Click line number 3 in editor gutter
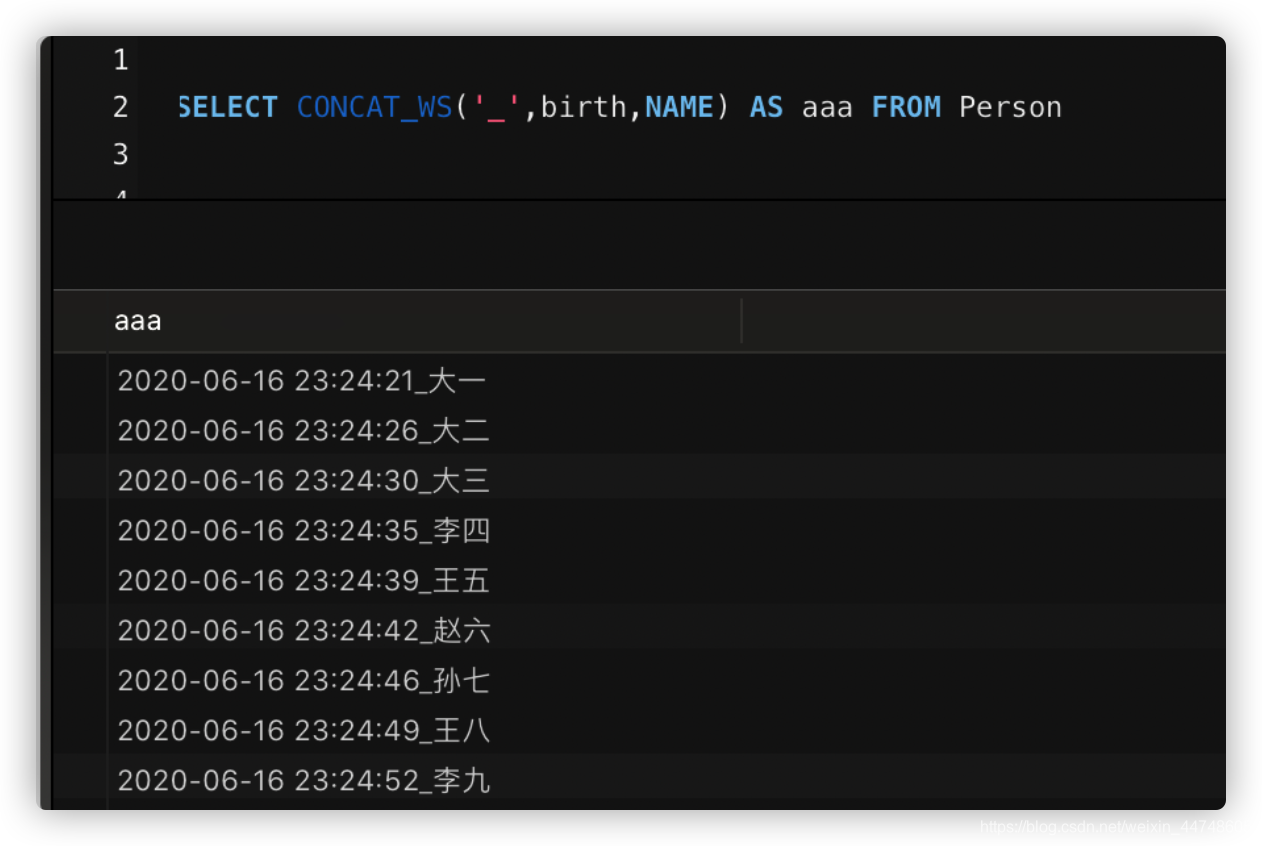Viewport: 1262px width, 846px height. 121,155
